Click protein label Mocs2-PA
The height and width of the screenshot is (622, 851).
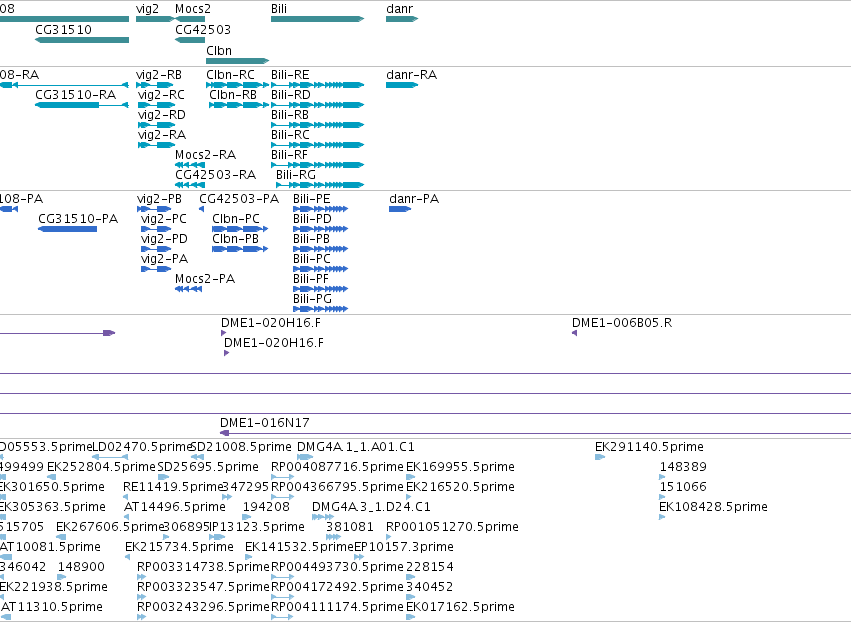[205, 280]
